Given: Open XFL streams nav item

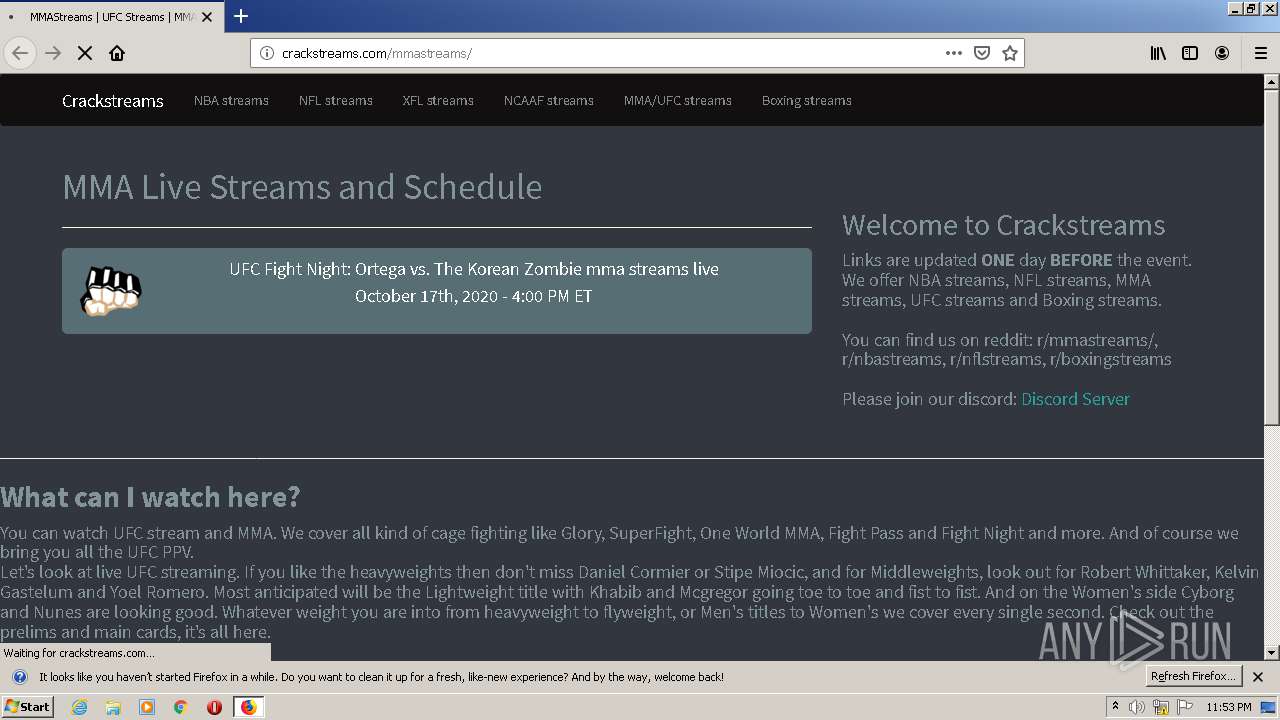Looking at the screenshot, I should [x=438, y=100].
